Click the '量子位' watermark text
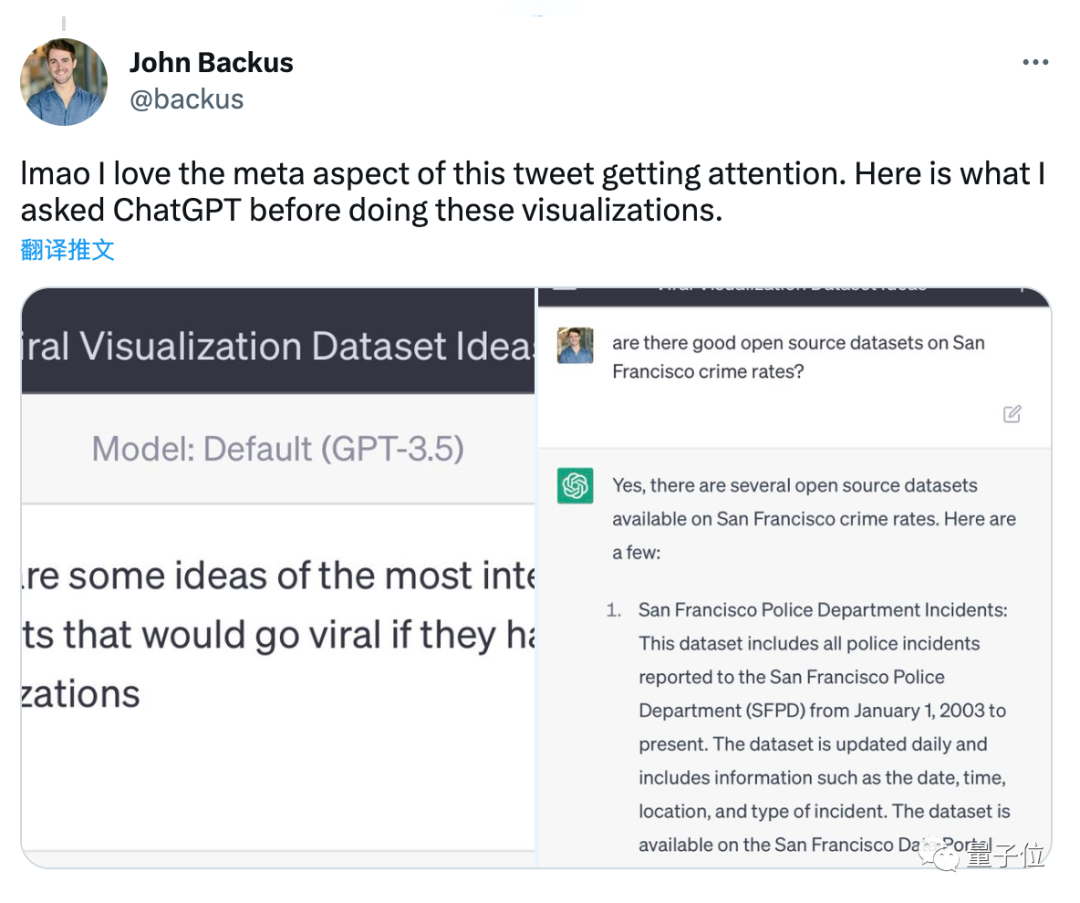The image size is (1080, 903). point(1006,855)
